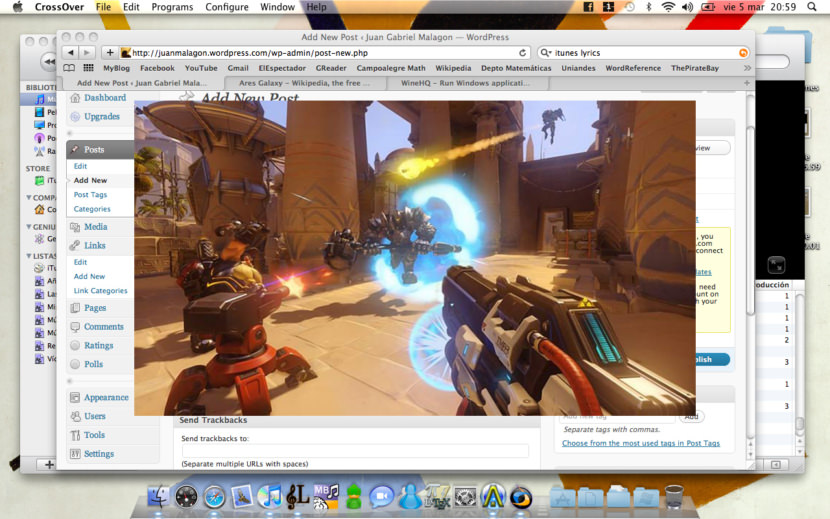Open the Top Sites grid icon
The height and width of the screenshot is (519, 830).
click(x=89, y=68)
